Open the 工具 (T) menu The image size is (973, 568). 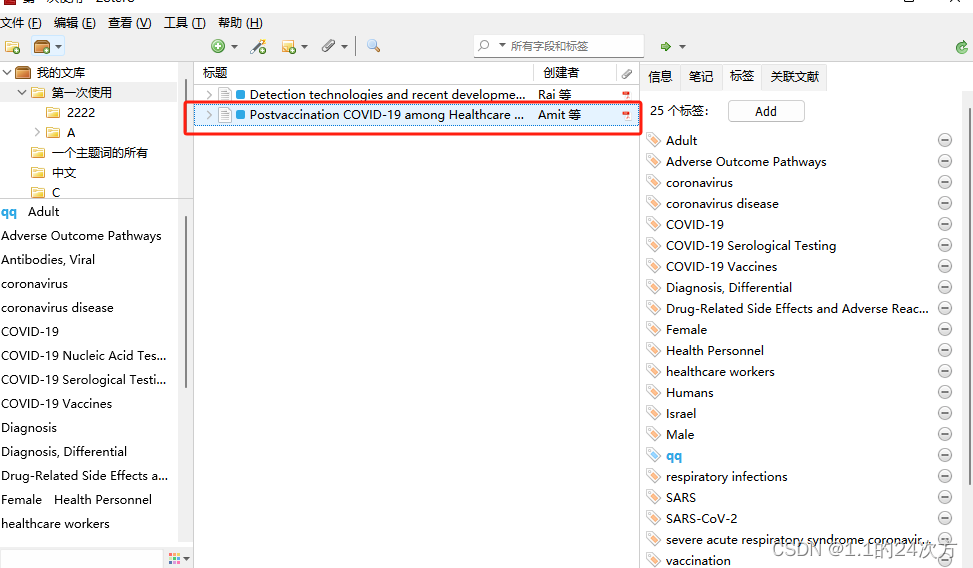click(x=184, y=23)
